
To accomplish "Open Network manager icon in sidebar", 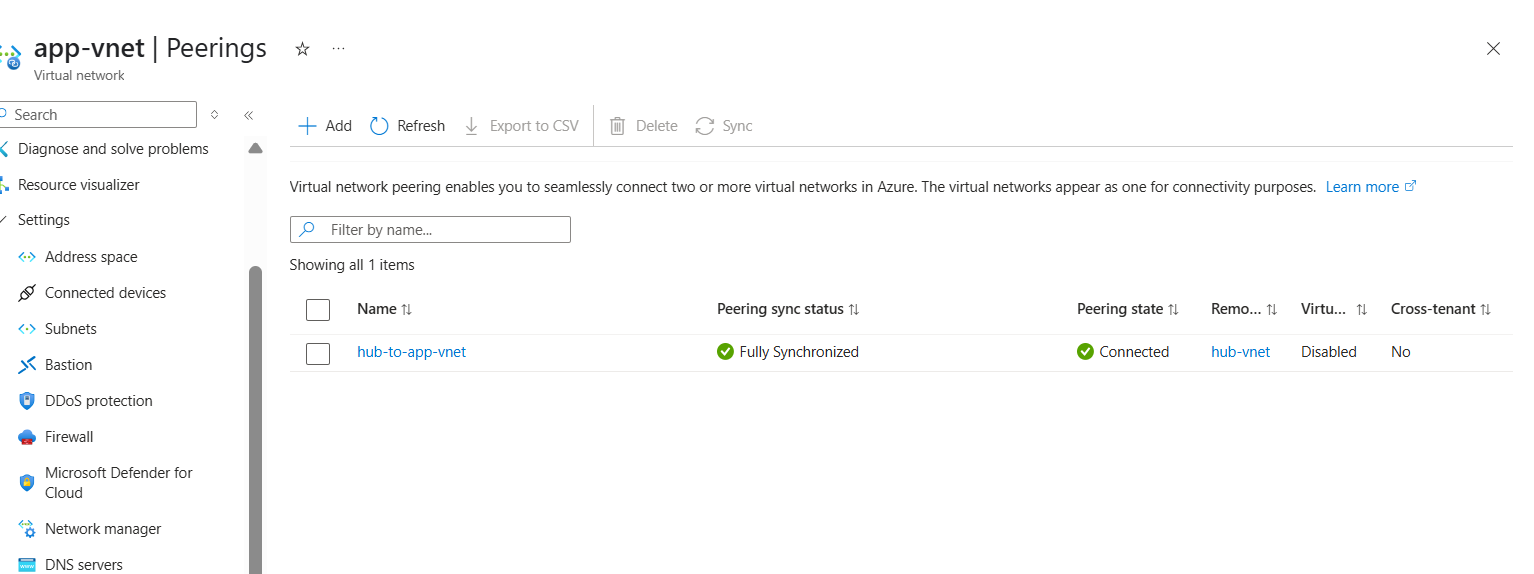I will 27,529.
